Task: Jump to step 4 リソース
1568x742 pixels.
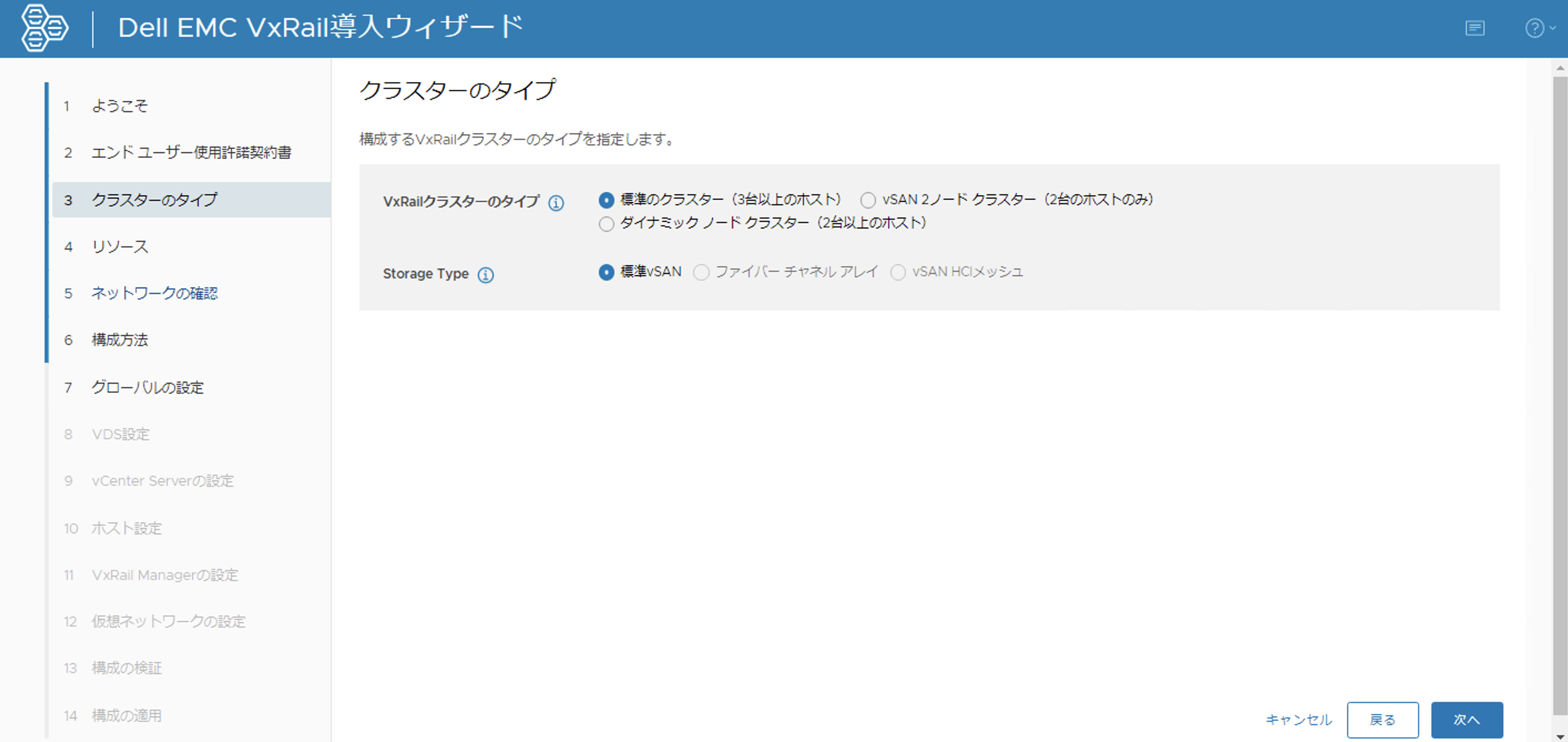Action: click(x=119, y=247)
